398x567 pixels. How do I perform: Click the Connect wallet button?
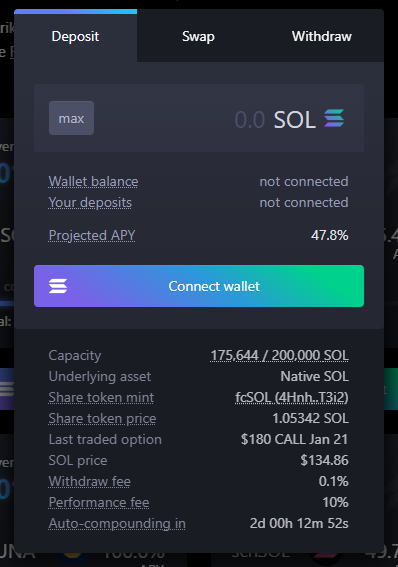pyautogui.click(x=199, y=286)
